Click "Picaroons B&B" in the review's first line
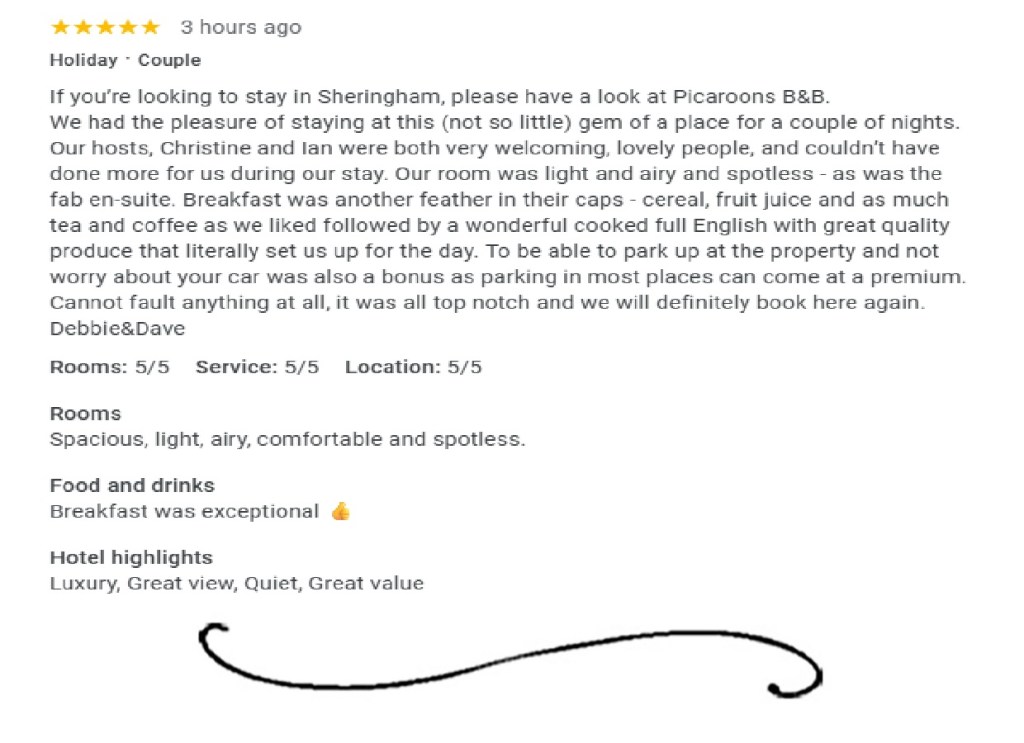The width and height of the screenshot is (1024, 743). 738,97
